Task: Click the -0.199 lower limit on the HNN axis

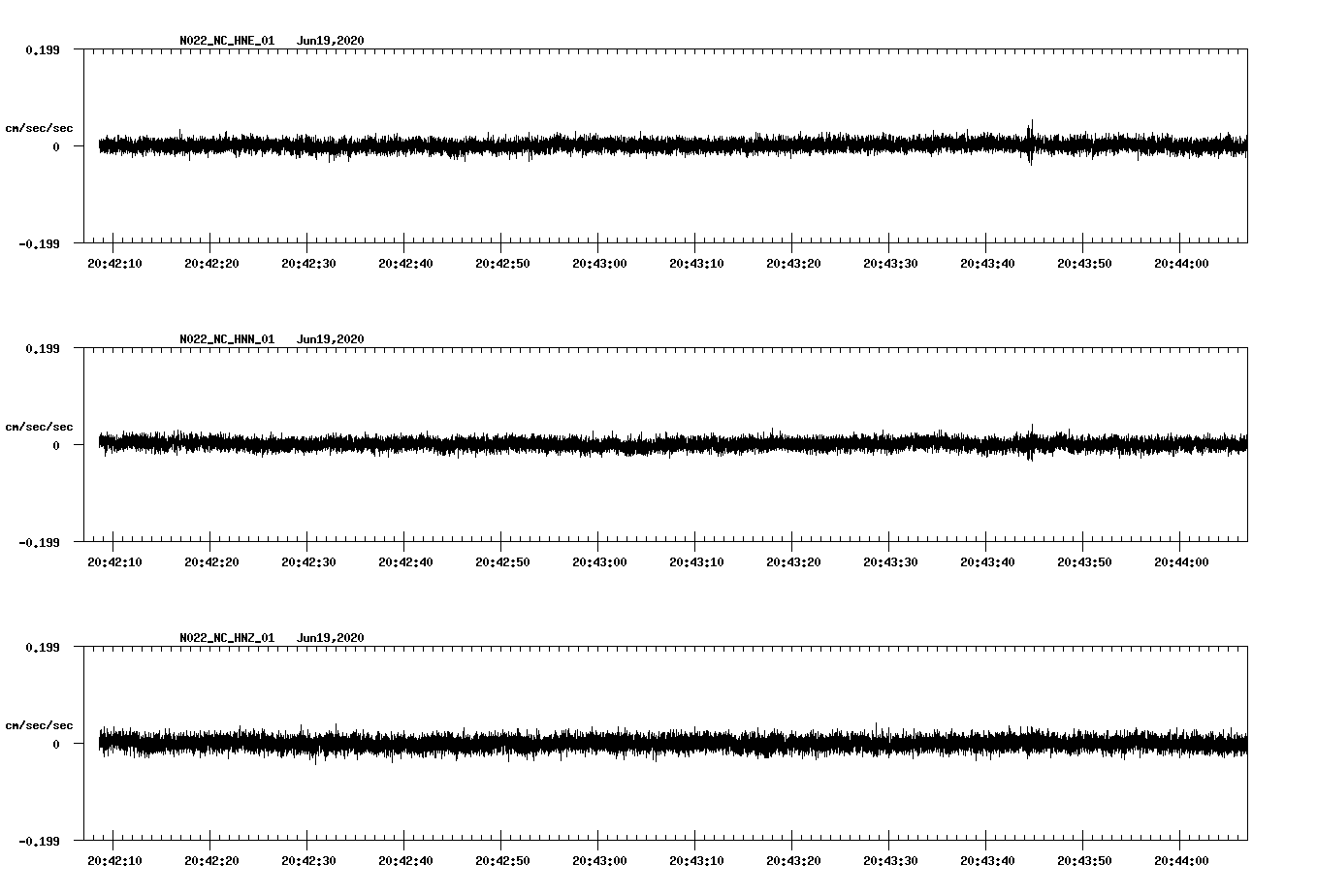Action: click(x=39, y=542)
